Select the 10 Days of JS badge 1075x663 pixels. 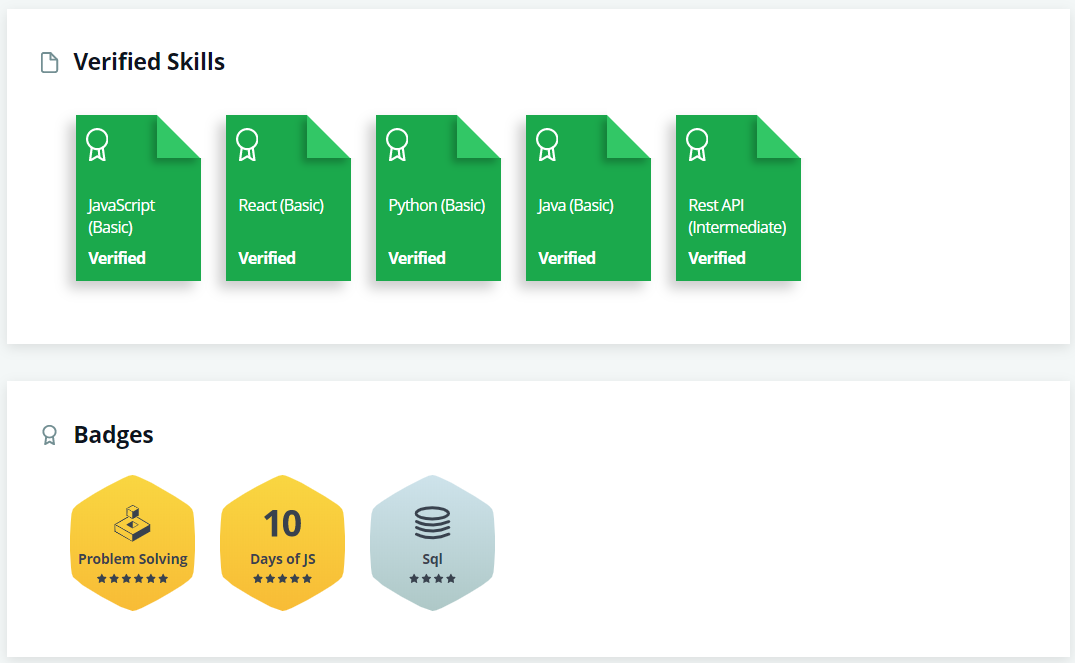tap(282, 541)
